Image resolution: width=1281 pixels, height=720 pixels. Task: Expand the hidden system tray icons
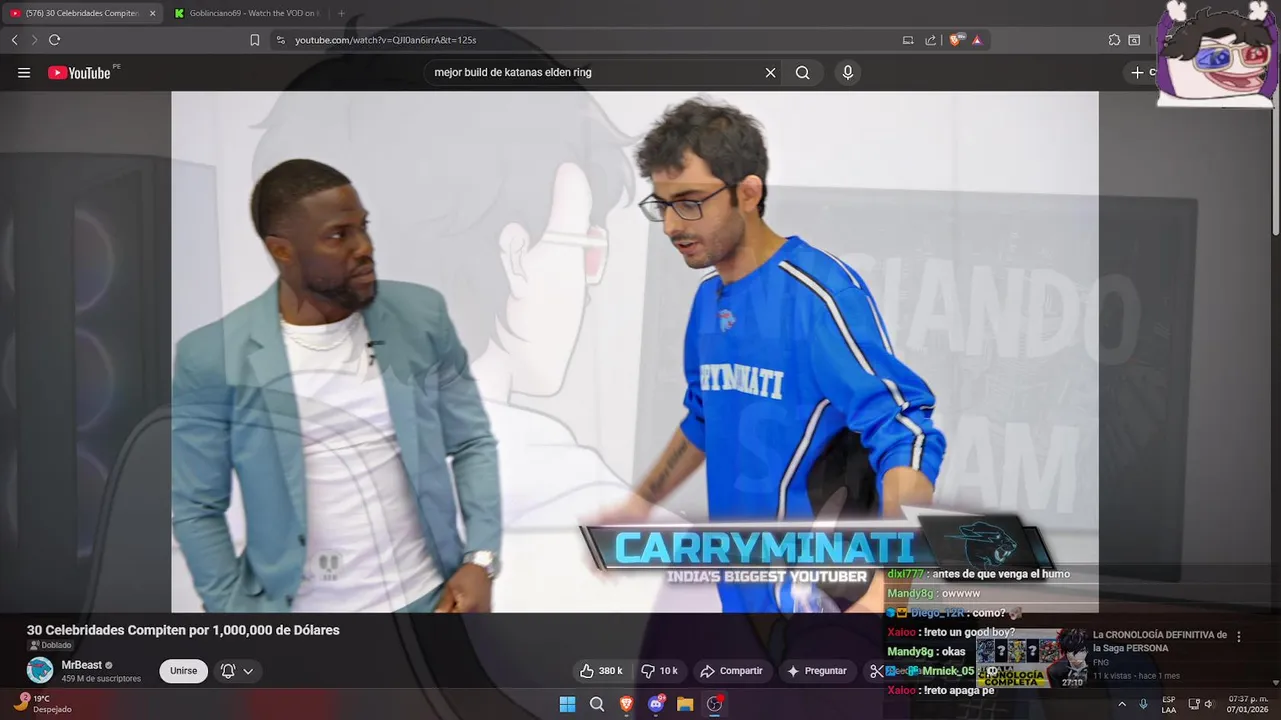tap(1121, 704)
